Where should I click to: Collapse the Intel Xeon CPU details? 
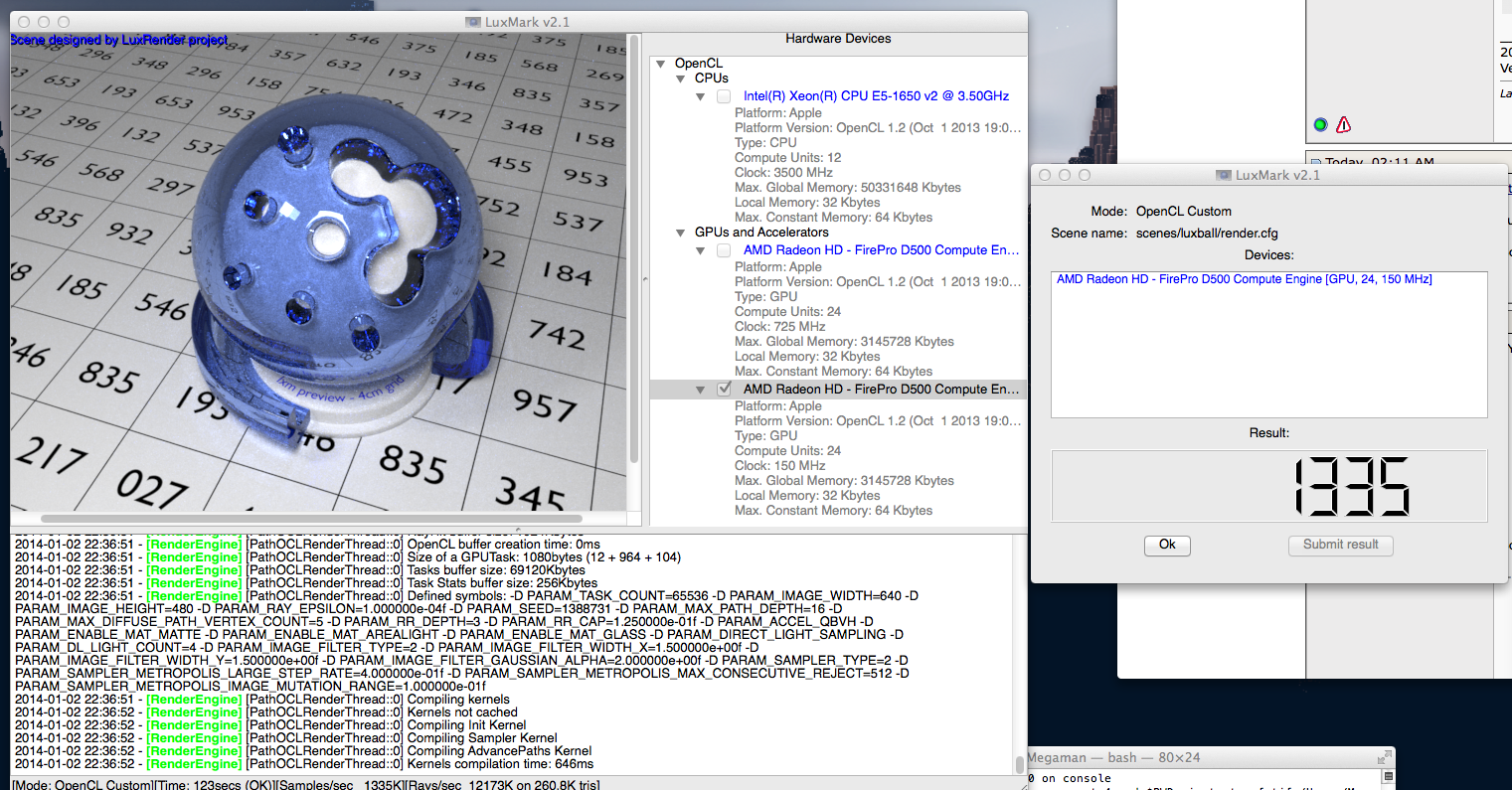701,97
